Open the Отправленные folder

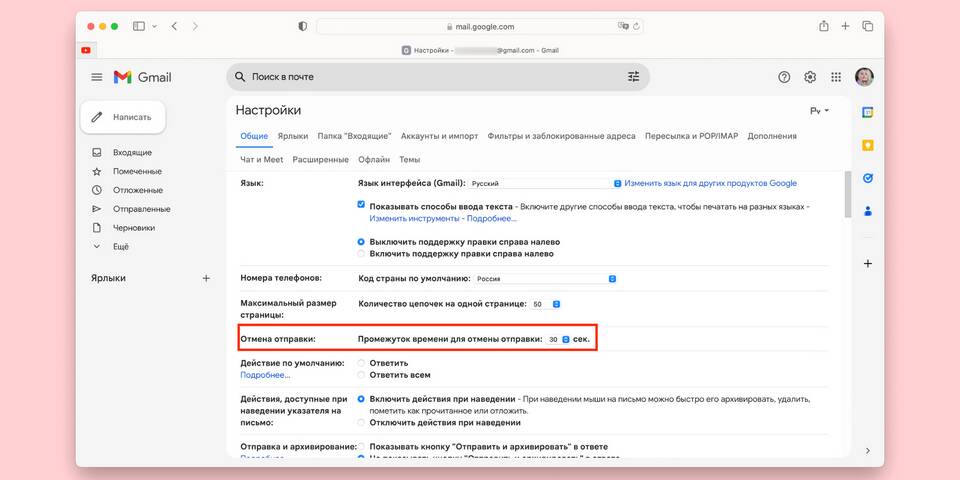141,209
